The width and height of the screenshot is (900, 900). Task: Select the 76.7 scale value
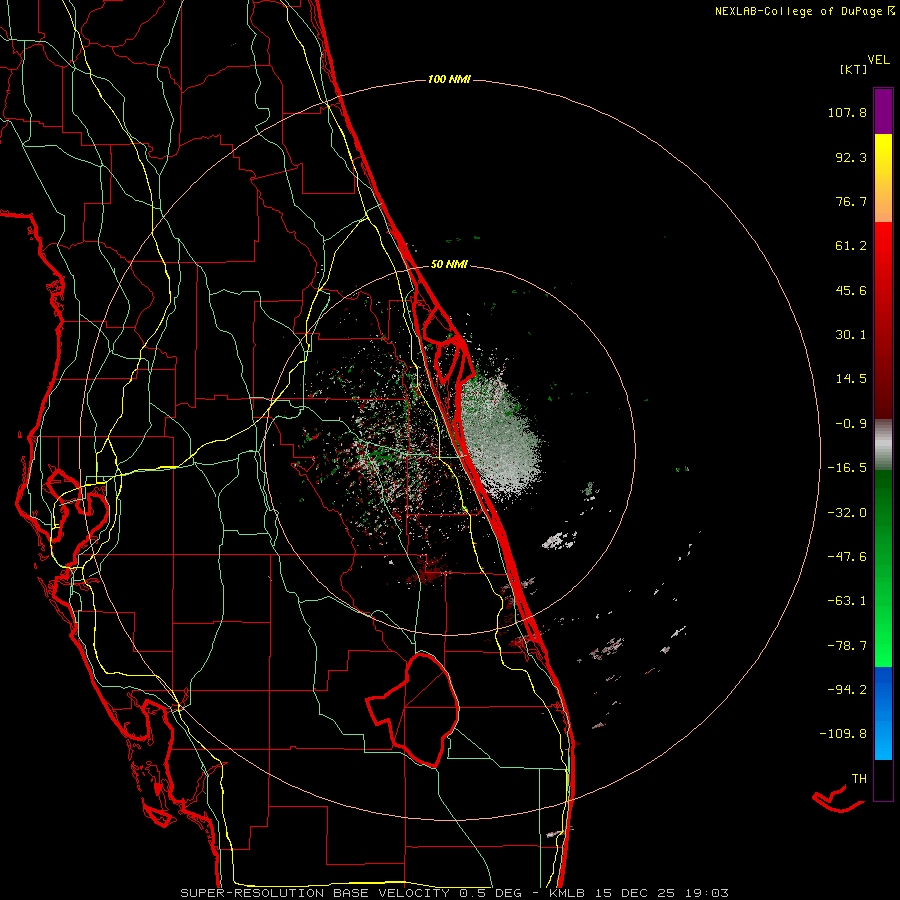tap(851, 201)
